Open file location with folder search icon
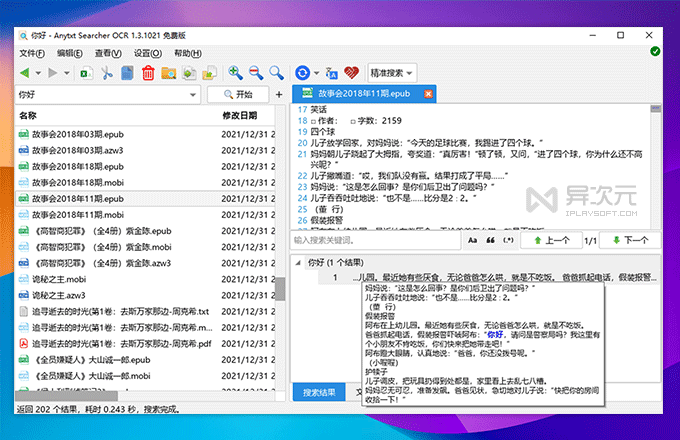Image resolution: width=680 pixels, height=440 pixels. click(x=168, y=73)
